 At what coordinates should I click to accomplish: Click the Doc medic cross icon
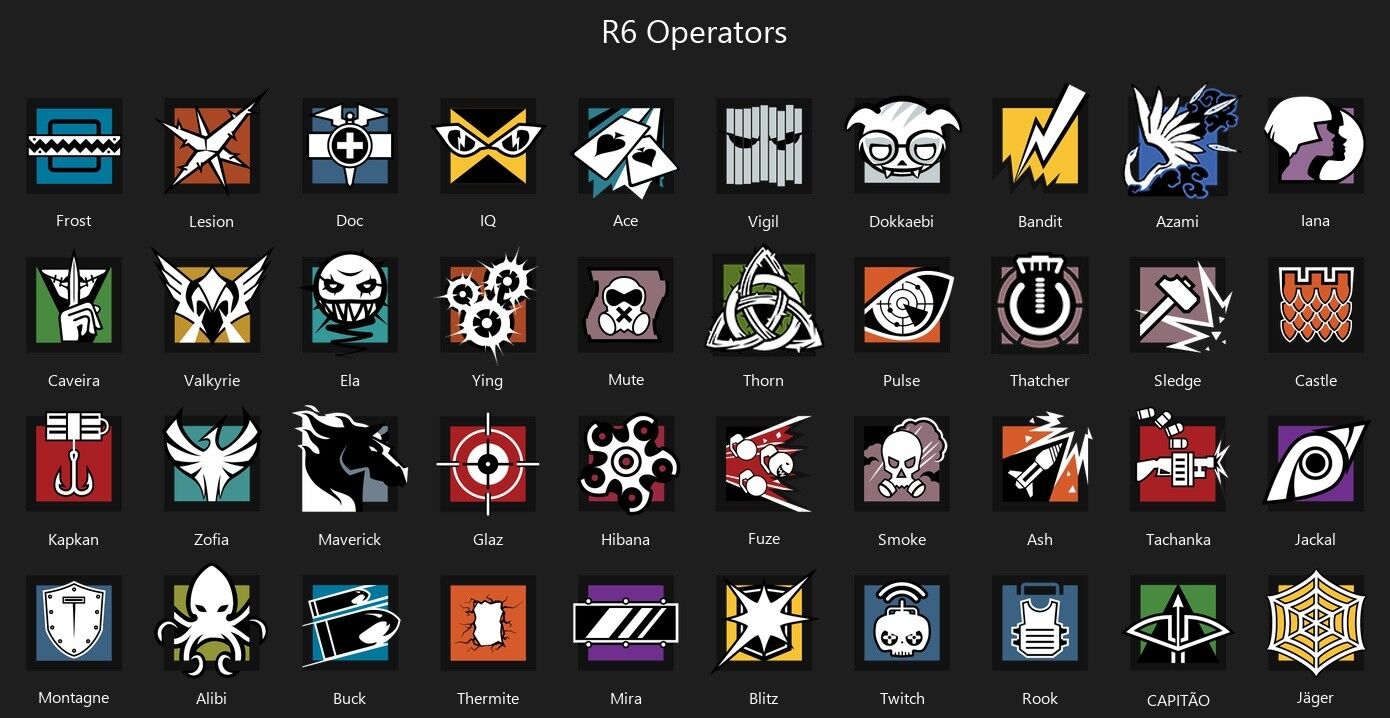(350, 146)
